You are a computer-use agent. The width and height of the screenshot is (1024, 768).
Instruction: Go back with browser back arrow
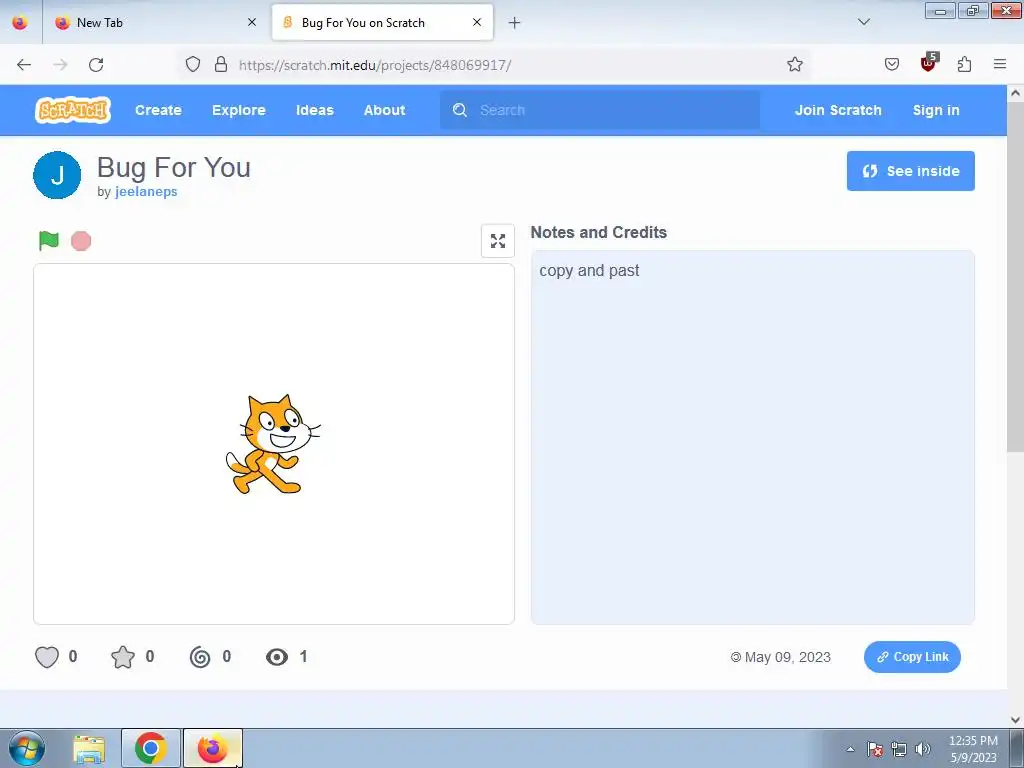24,64
